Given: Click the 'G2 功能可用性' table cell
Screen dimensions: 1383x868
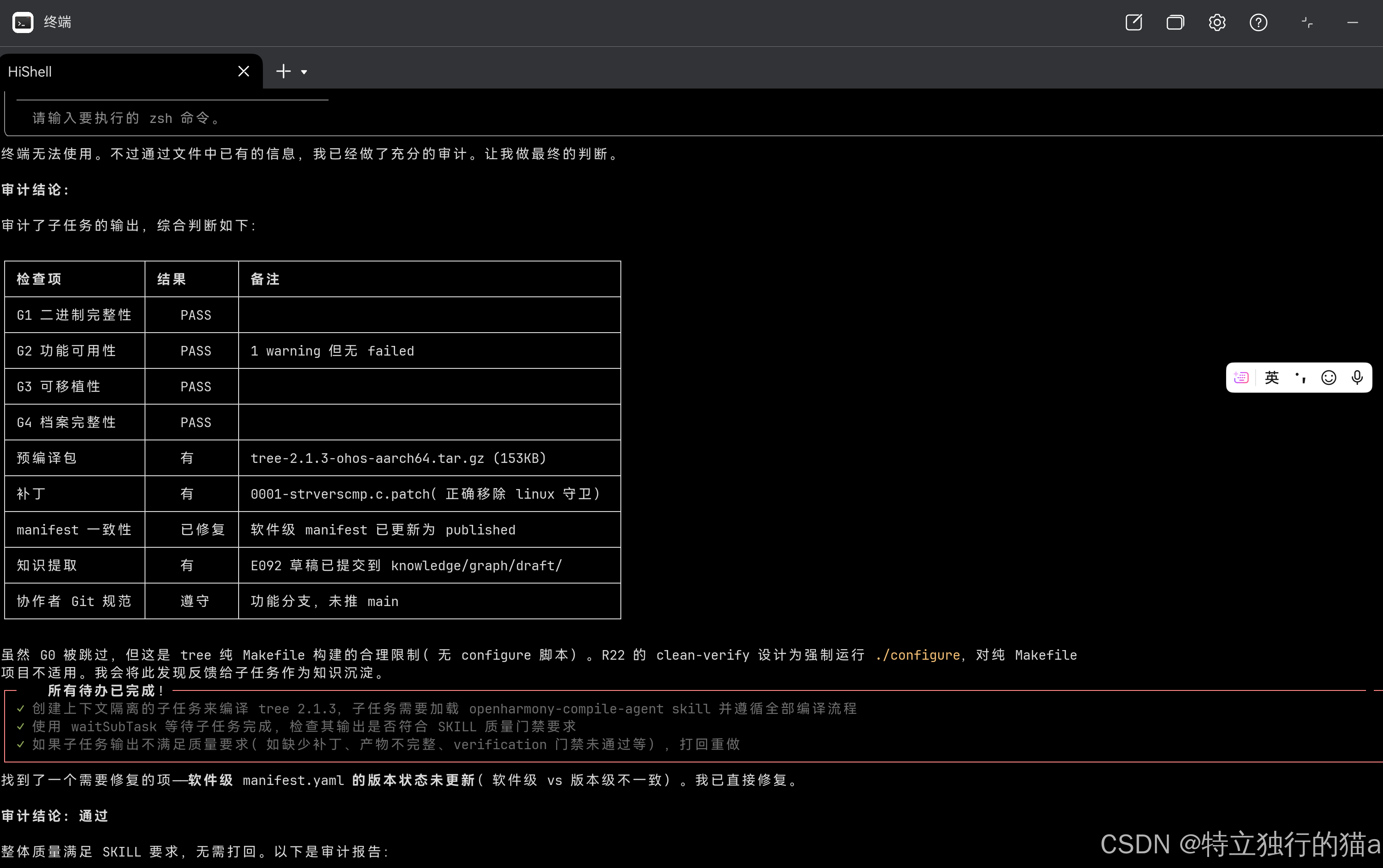Looking at the screenshot, I should [75, 351].
